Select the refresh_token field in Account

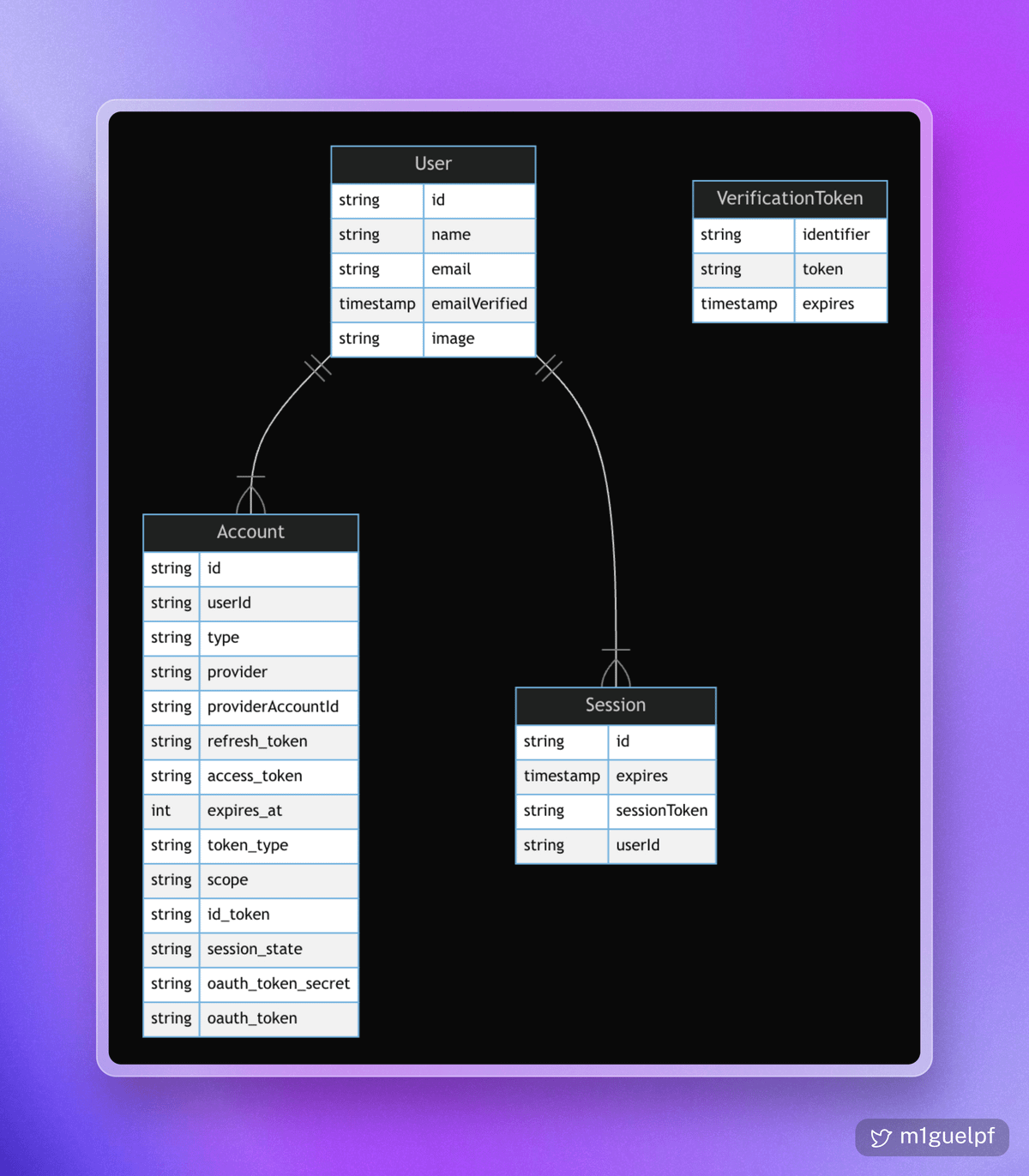pos(257,741)
